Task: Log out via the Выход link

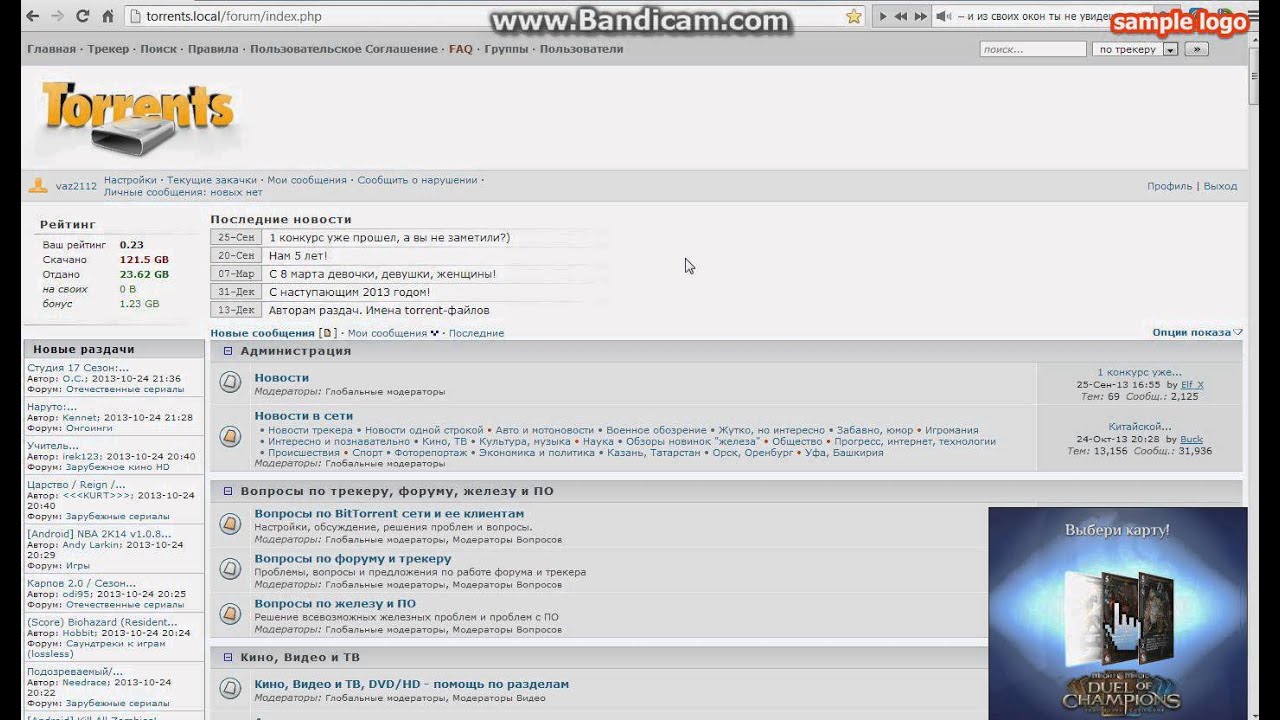Action: (x=1220, y=186)
